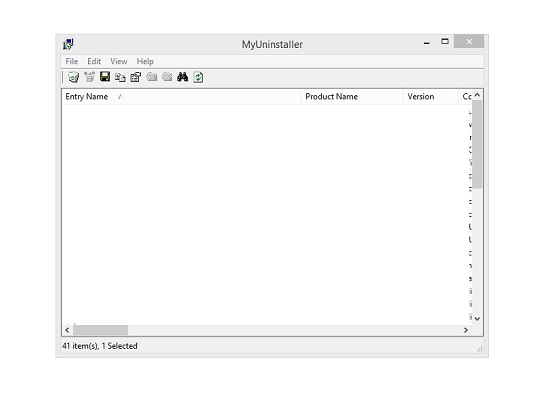Click the vertical scrollbar up arrow
The image size is (550, 396).
pyautogui.click(x=477, y=95)
